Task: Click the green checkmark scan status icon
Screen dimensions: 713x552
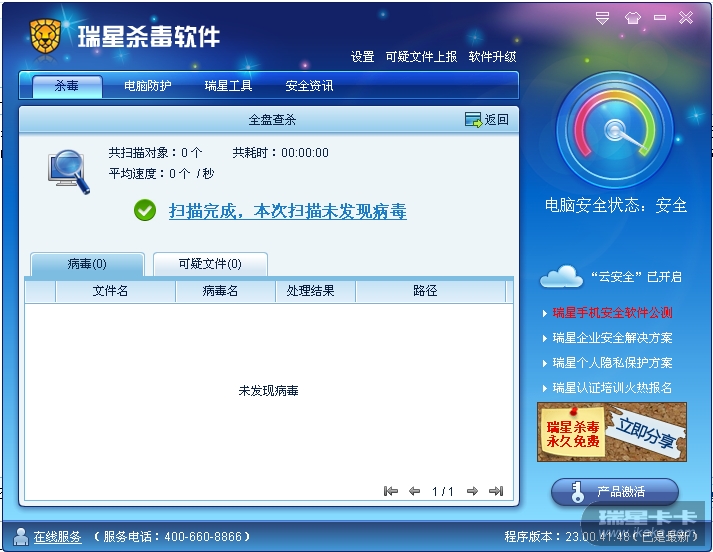Action: tap(145, 211)
